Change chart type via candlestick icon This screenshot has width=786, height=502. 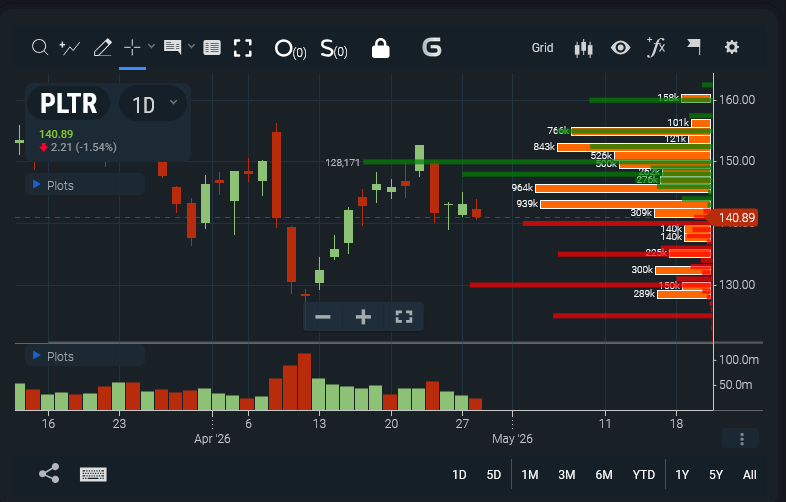click(583, 48)
